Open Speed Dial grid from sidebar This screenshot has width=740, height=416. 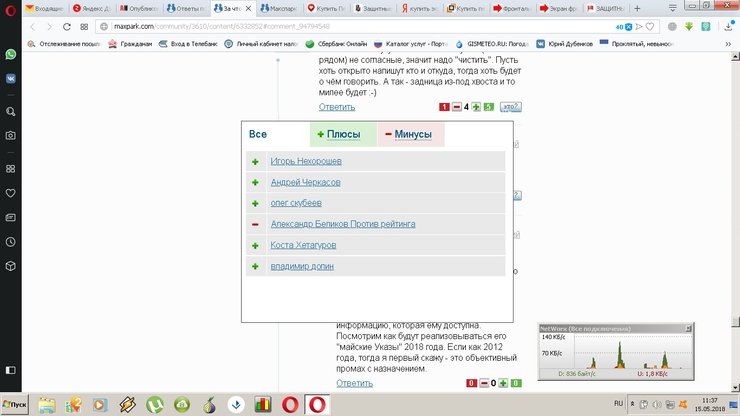tap(10, 168)
